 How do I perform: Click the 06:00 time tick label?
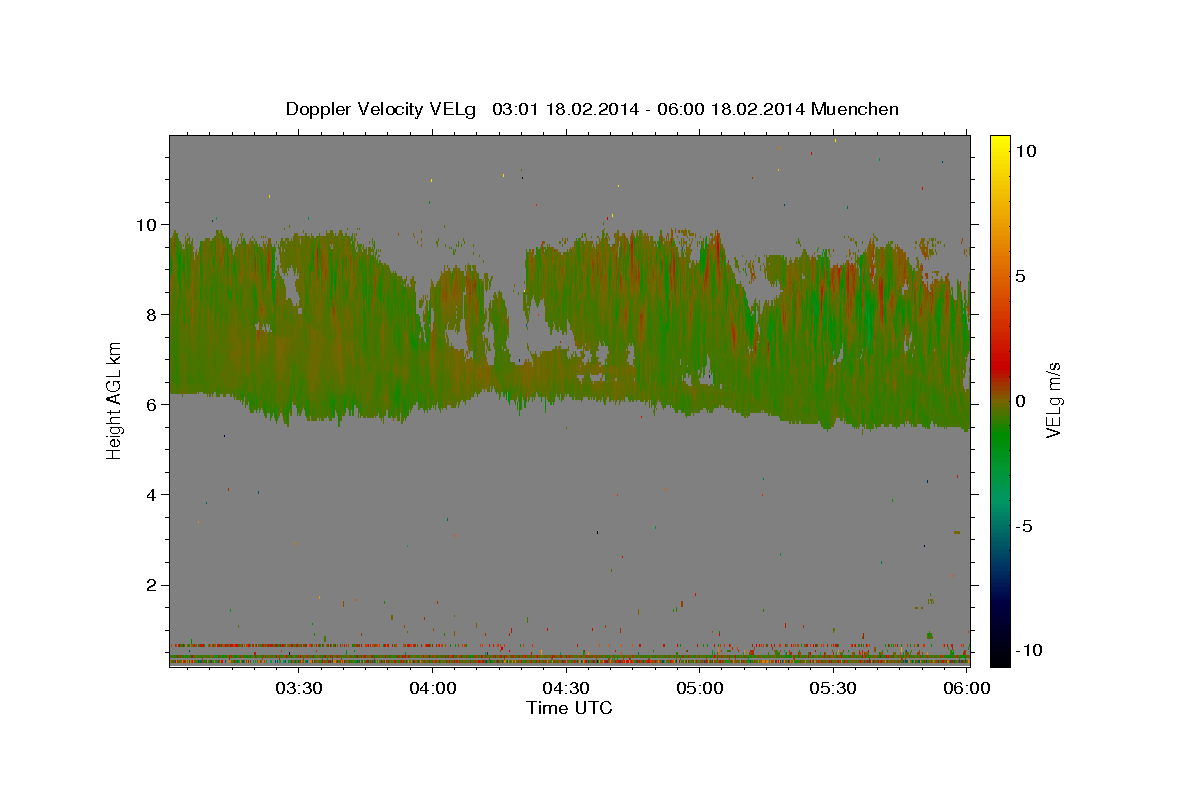pos(967,688)
